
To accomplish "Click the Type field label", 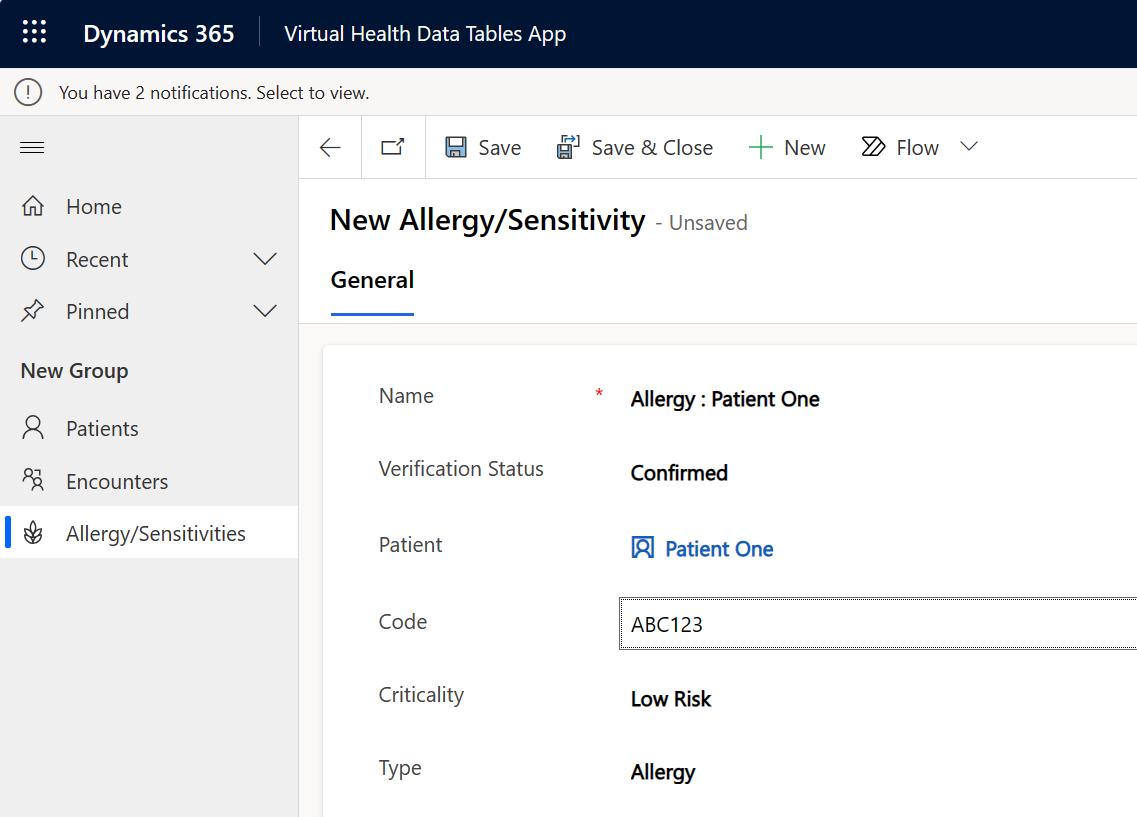I will point(400,768).
